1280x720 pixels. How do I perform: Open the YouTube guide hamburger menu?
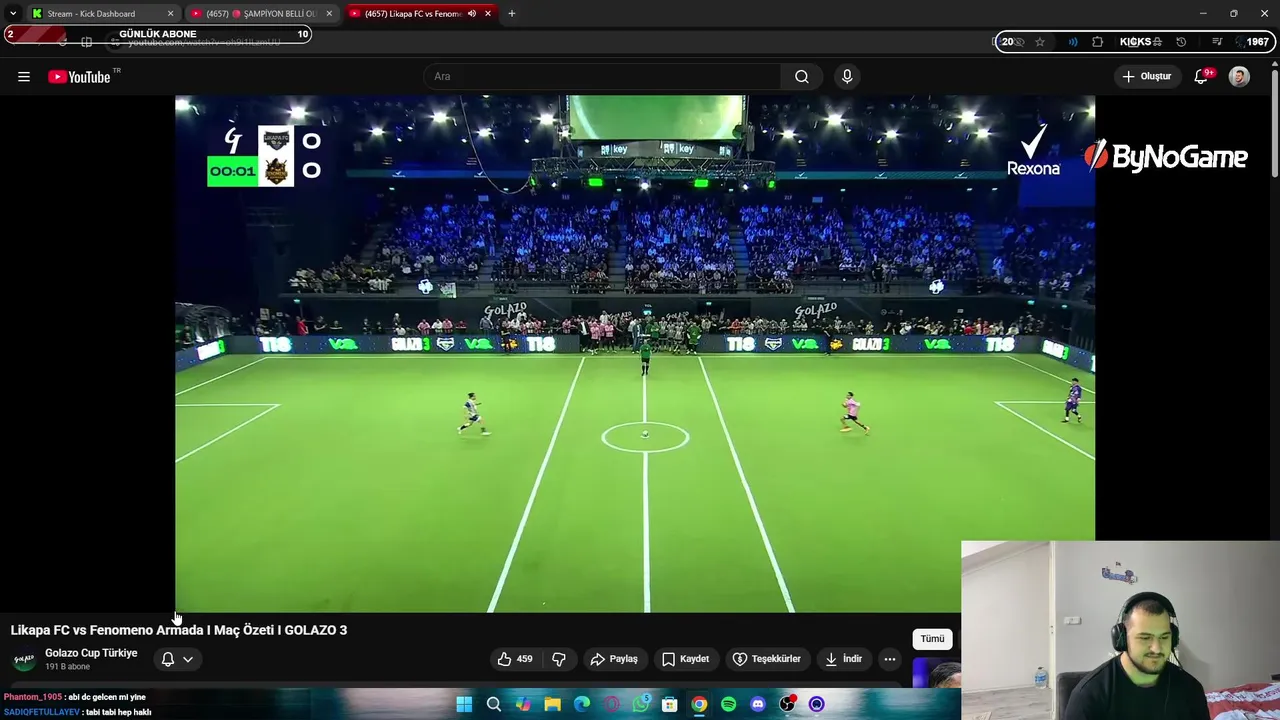click(24, 77)
